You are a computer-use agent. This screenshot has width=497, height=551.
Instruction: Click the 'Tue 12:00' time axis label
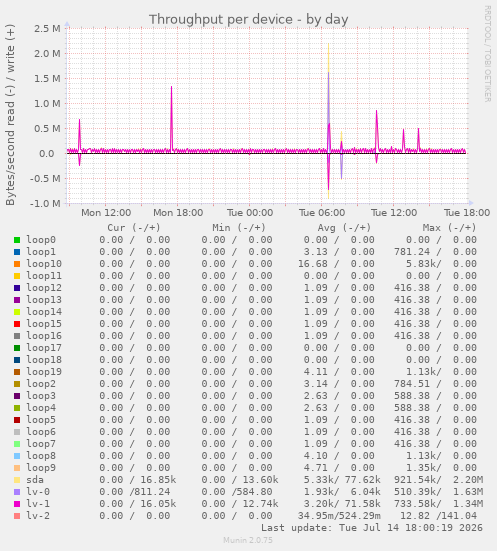click(394, 213)
